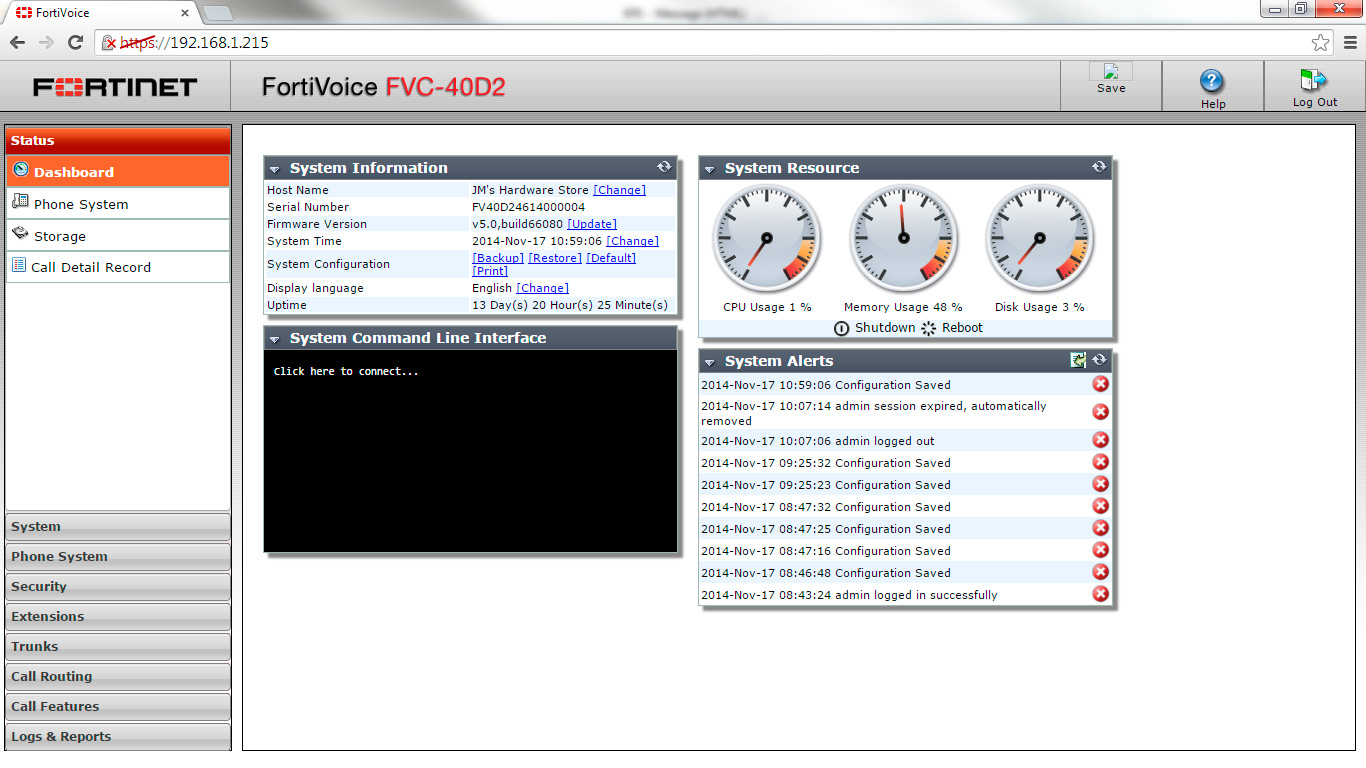The width and height of the screenshot is (1366, 768).
Task: Click the Default configuration link
Action: pos(611,258)
